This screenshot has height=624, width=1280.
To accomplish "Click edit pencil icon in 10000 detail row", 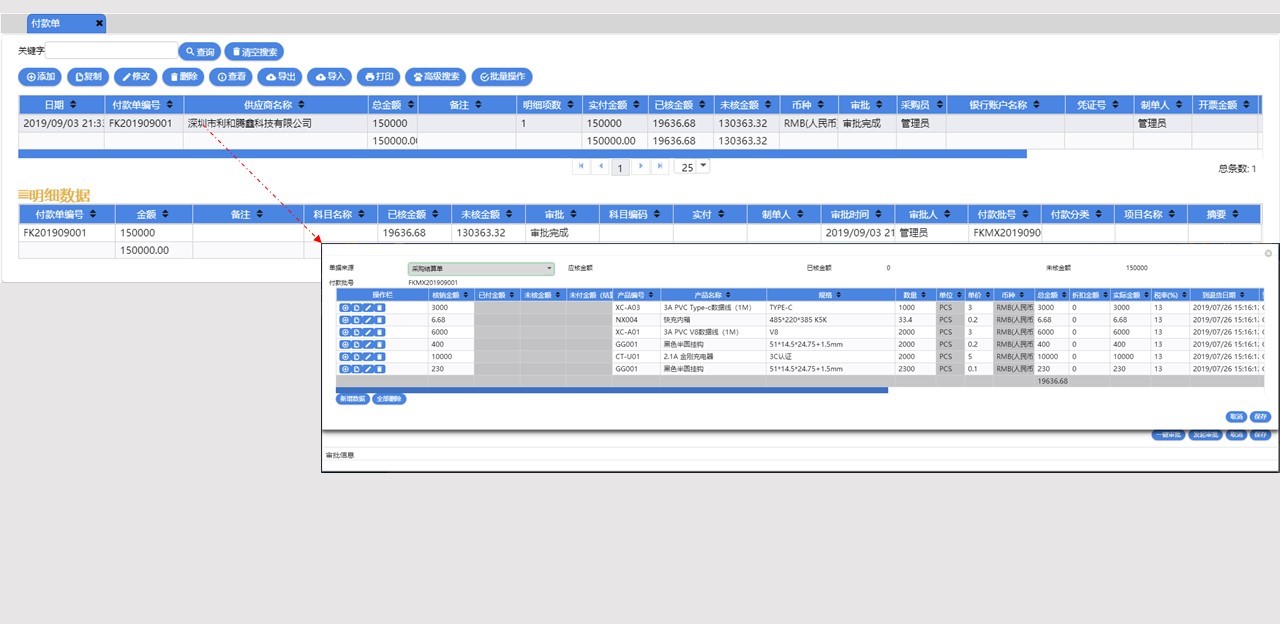I will click(368, 357).
